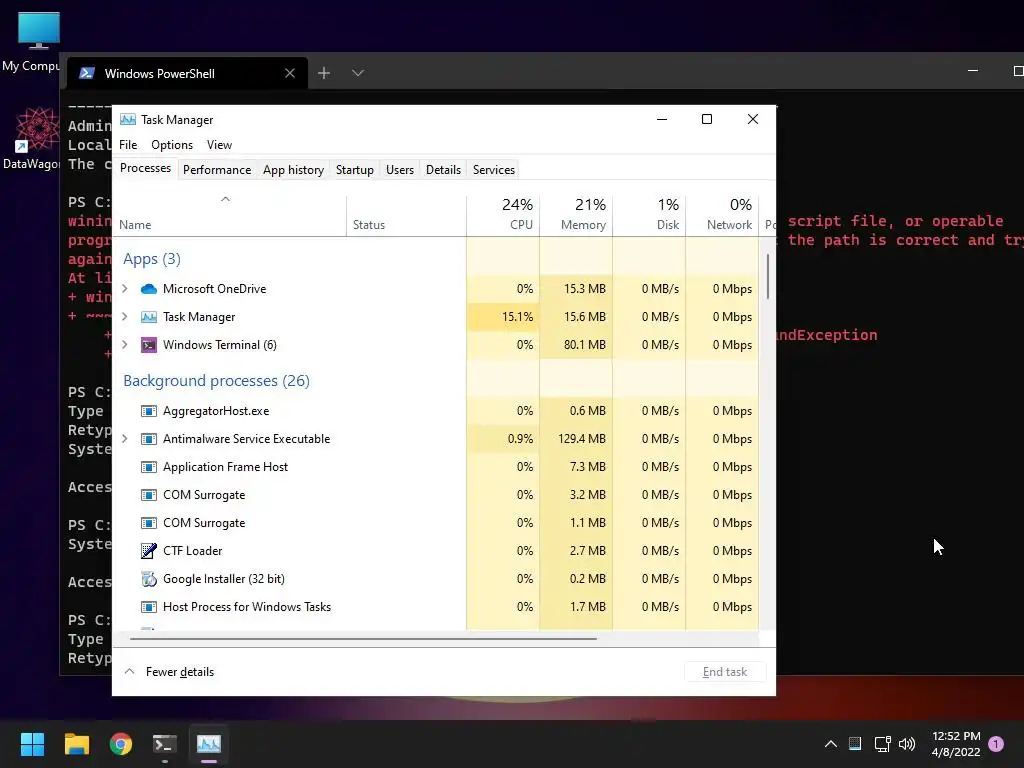
Task: Open the File menu in Task Manager
Action: 128,145
